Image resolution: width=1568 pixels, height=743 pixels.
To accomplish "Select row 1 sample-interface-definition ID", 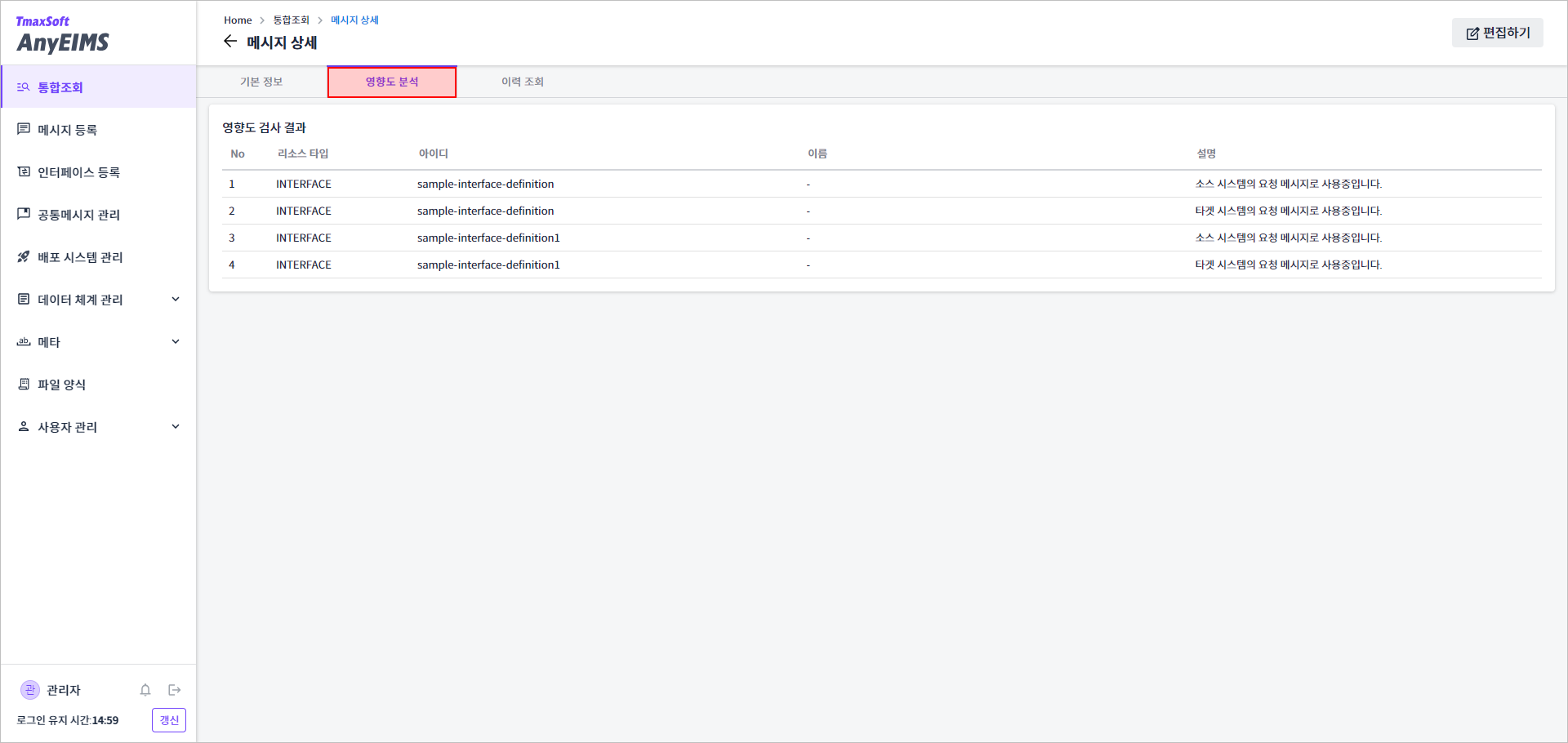I will [485, 184].
